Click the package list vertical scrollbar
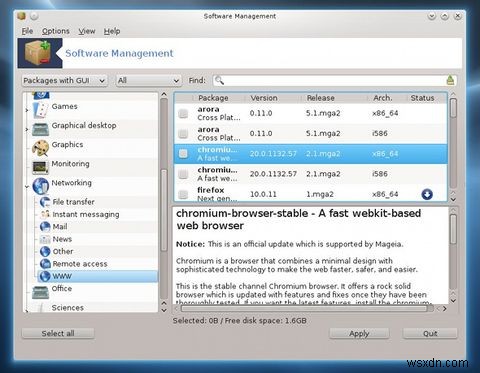The image size is (480, 373). 453,108
